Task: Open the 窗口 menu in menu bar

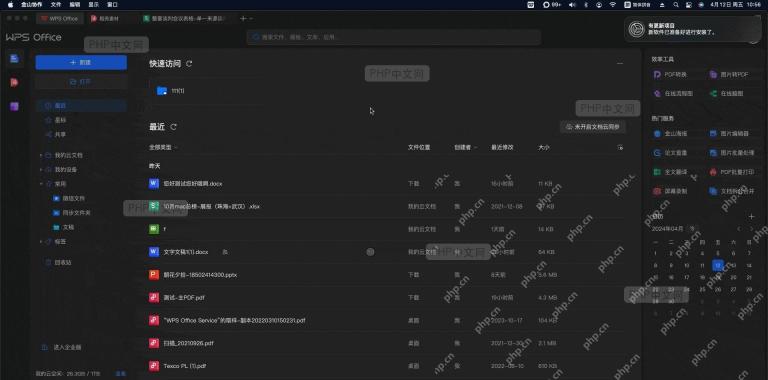Action: [112, 4]
